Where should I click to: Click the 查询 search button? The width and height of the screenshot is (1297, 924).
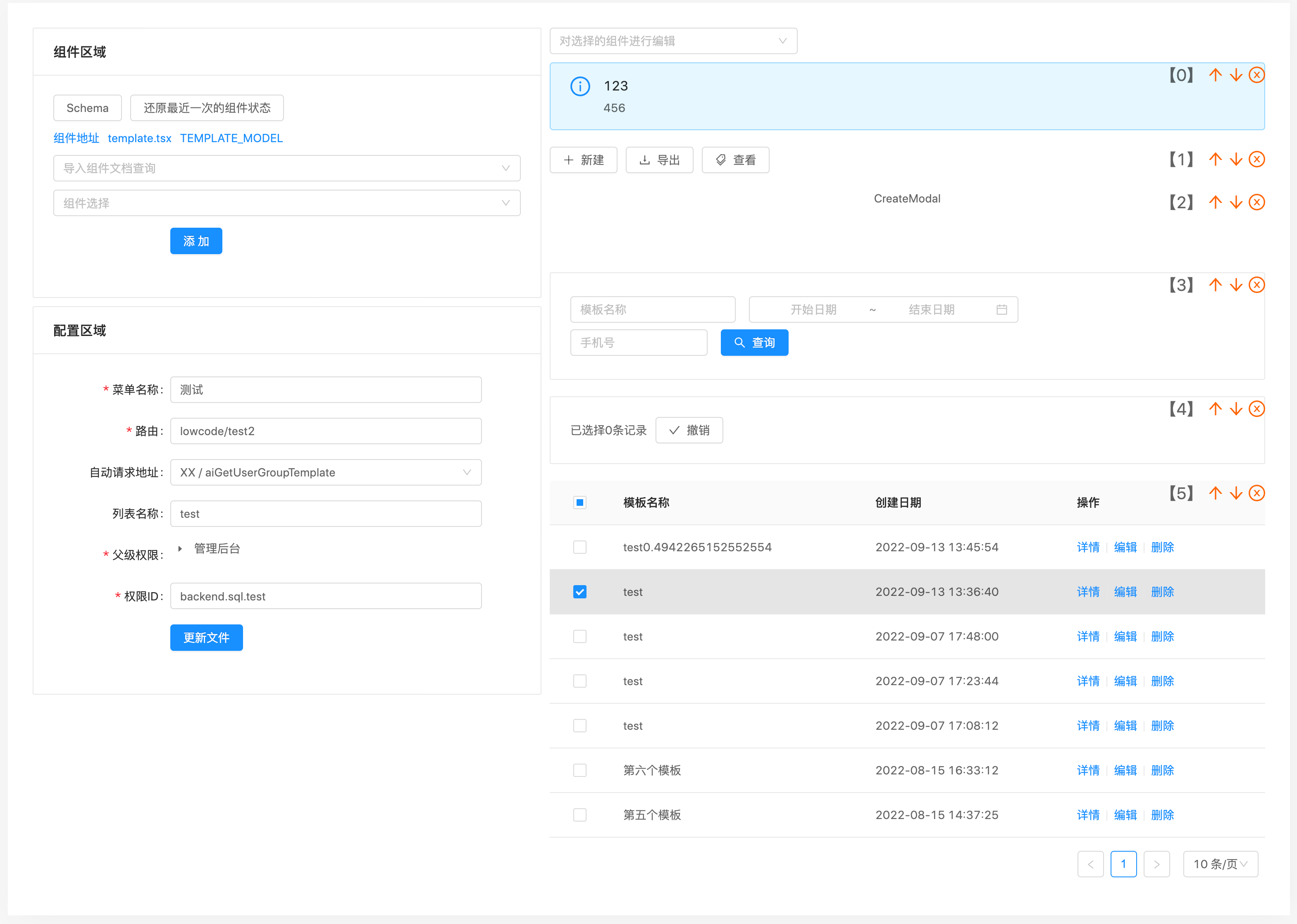[754, 343]
